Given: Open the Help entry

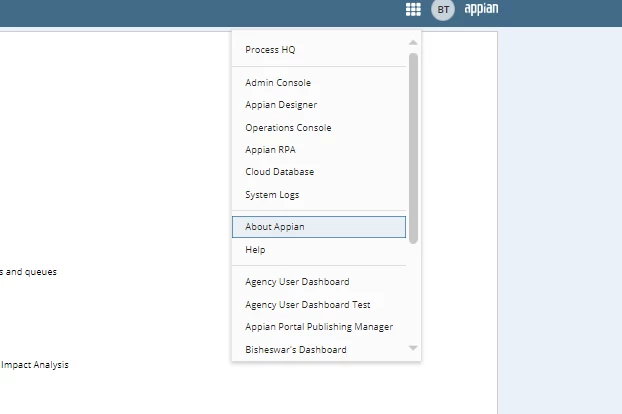Looking at the screenshot, I should (319, 250).
